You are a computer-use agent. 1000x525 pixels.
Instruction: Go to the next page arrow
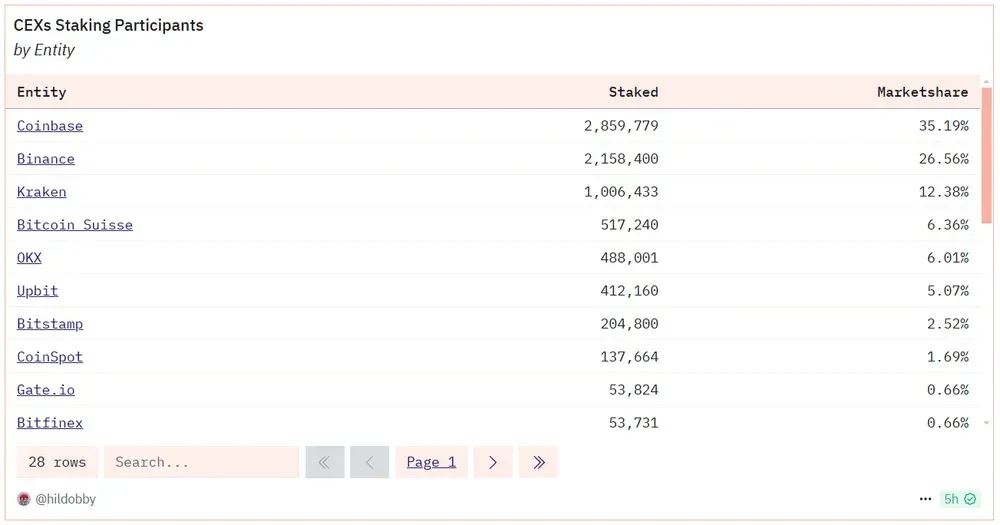point(493,462)
